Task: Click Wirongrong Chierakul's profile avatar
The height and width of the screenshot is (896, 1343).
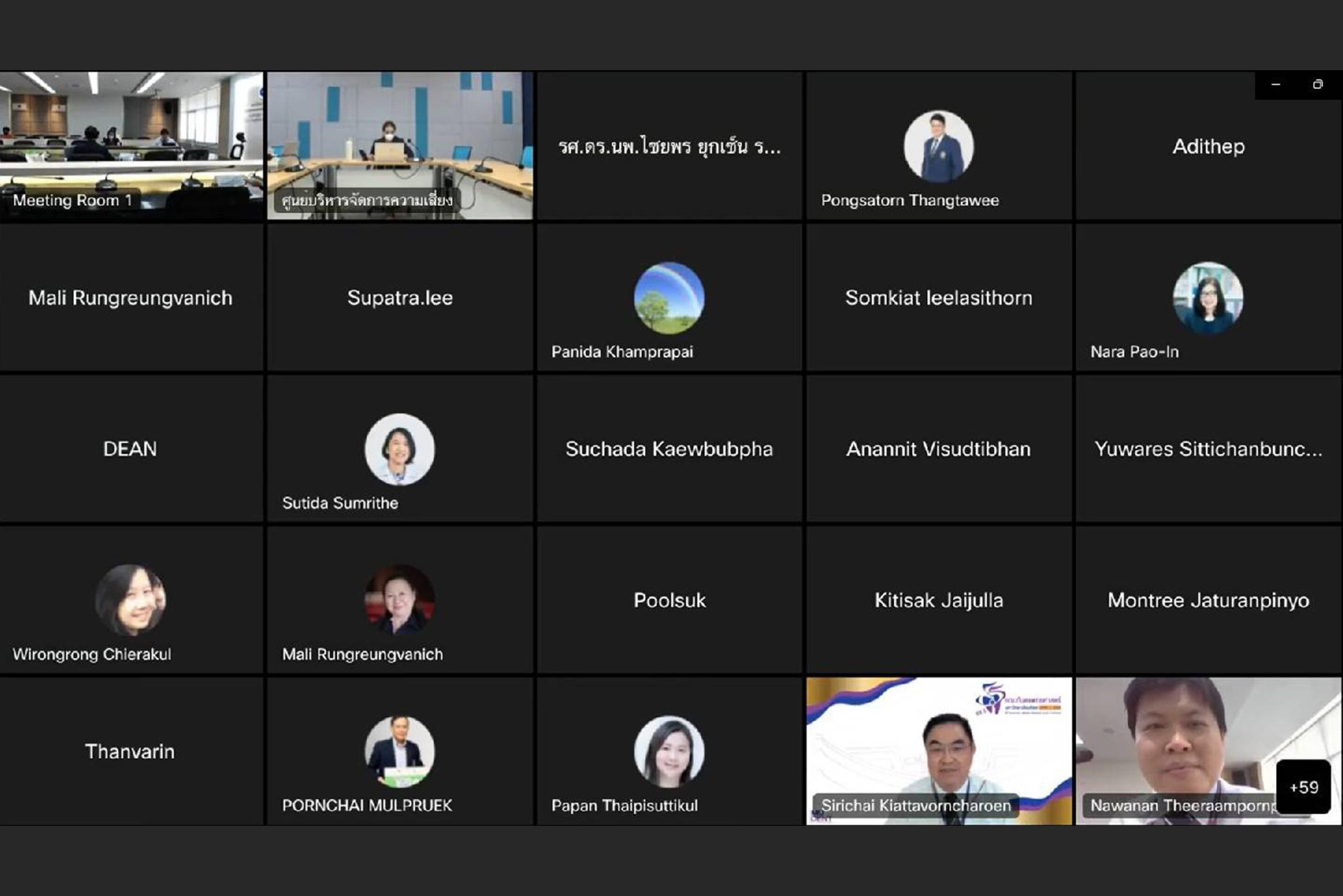Action: [x=130, y=600]
